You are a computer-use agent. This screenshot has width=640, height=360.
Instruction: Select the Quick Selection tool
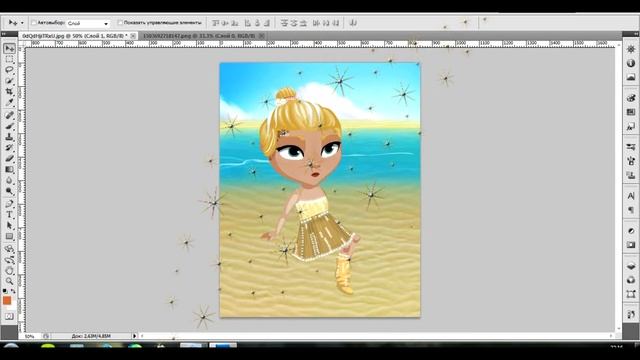(9, 81)
